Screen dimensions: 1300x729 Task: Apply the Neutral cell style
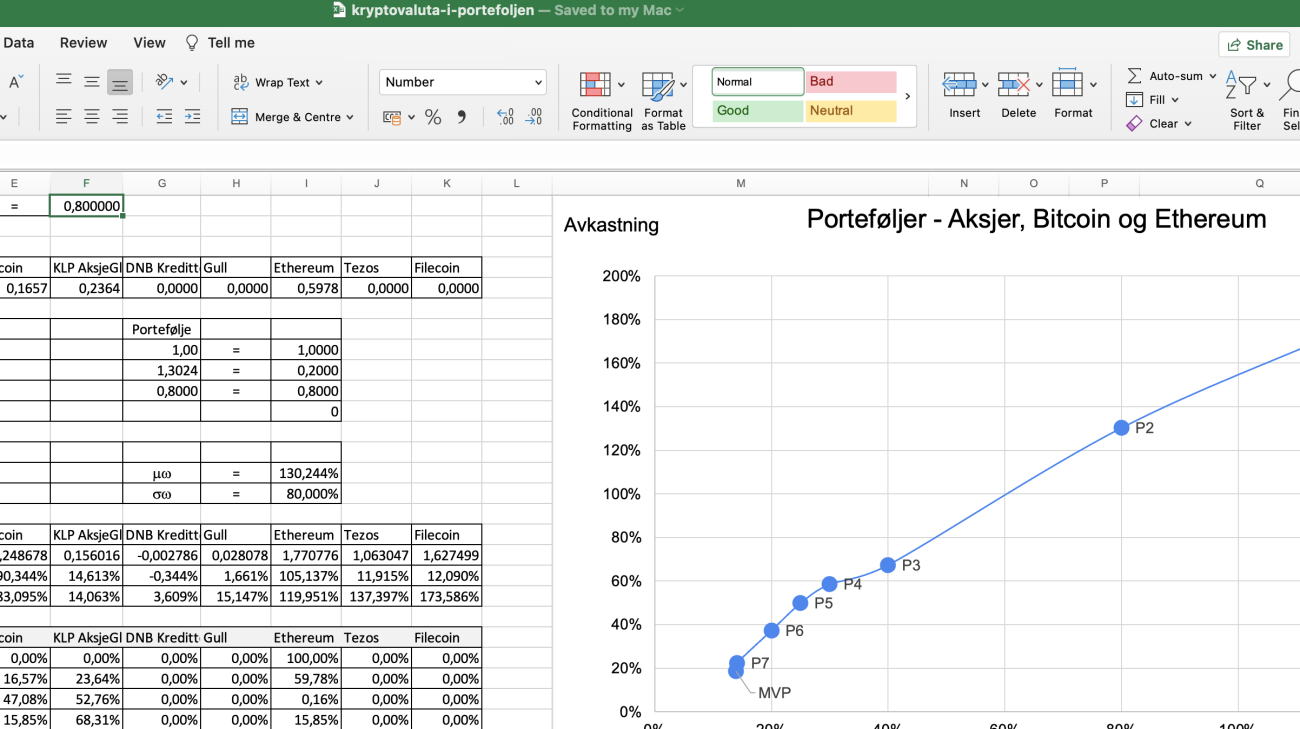pyautogui.click(x=850, y=111)
